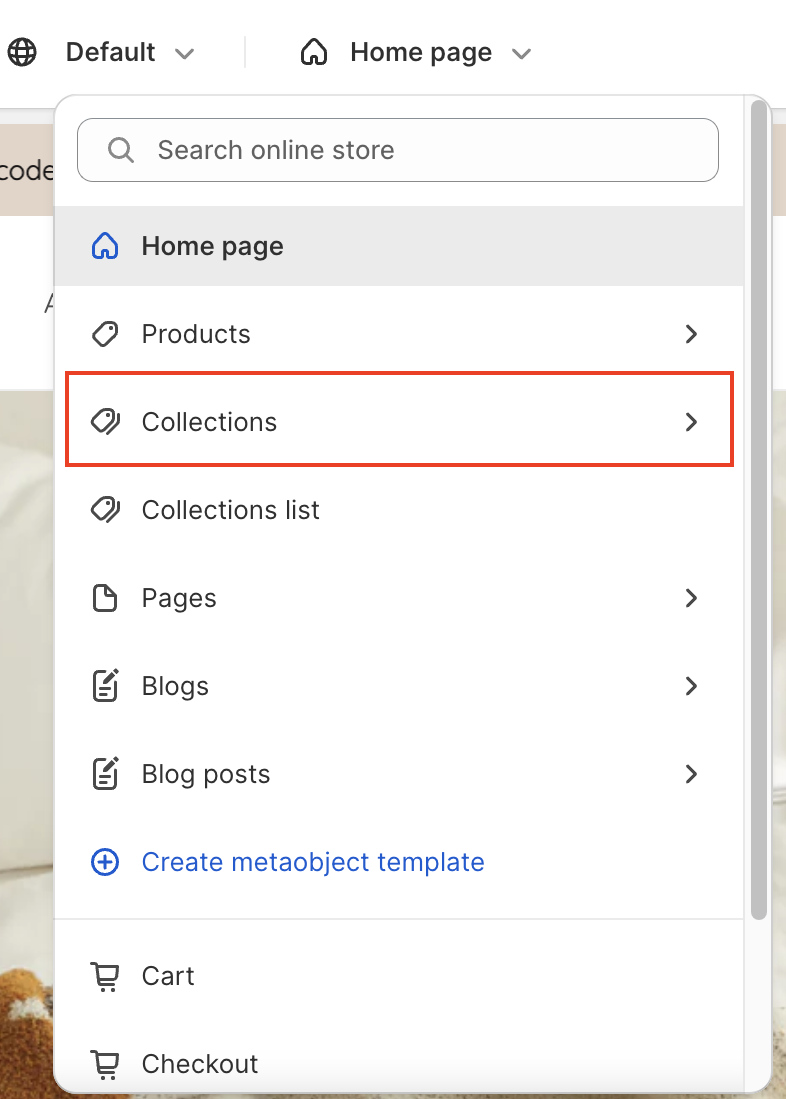Image resolution: width=786 pixels, height=1099 pixels.
Task: Expand Blogs using its chevron arrow
Action: click(x=691, y=686)
